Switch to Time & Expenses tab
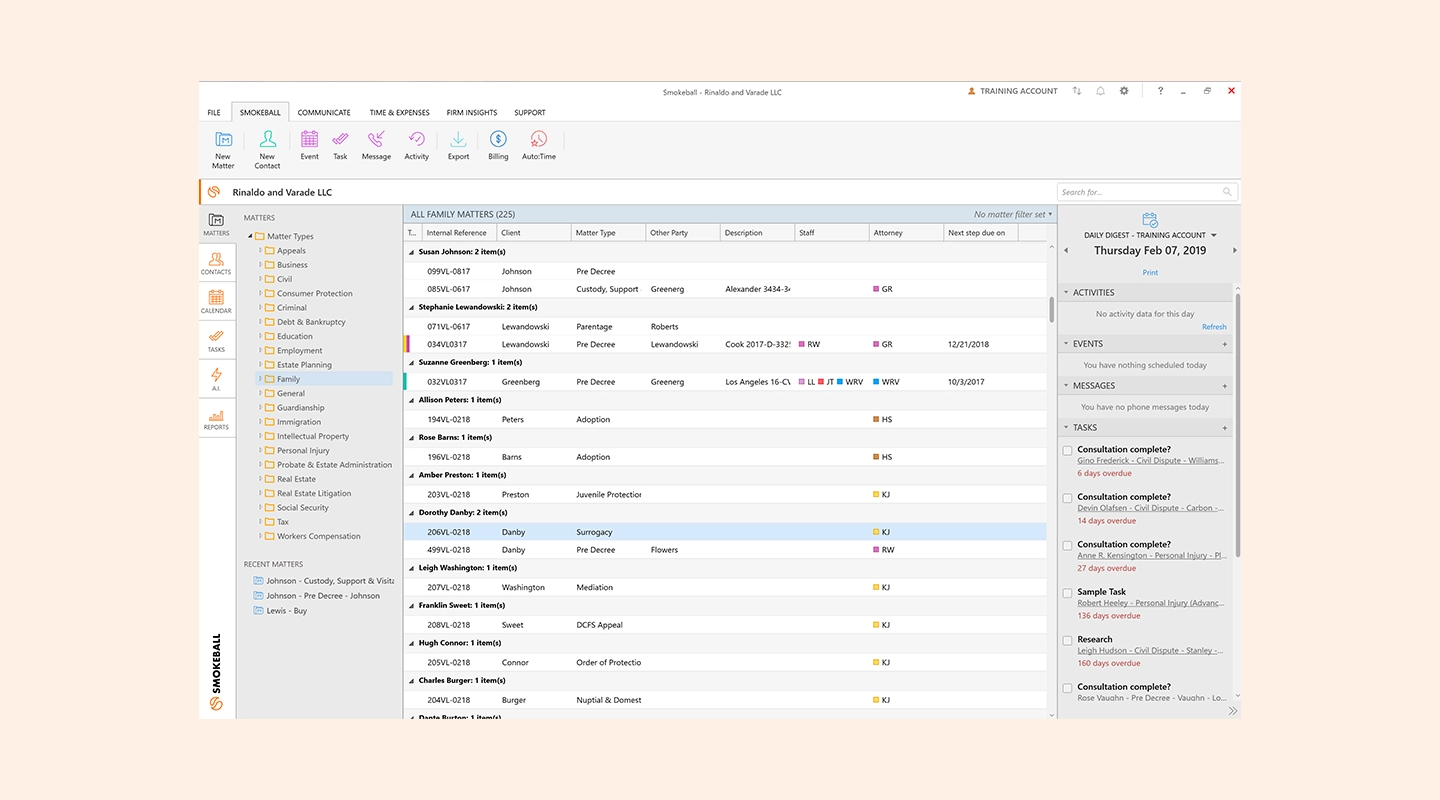Viewport: 1440px width, 800px height. (x=399, y=113)
